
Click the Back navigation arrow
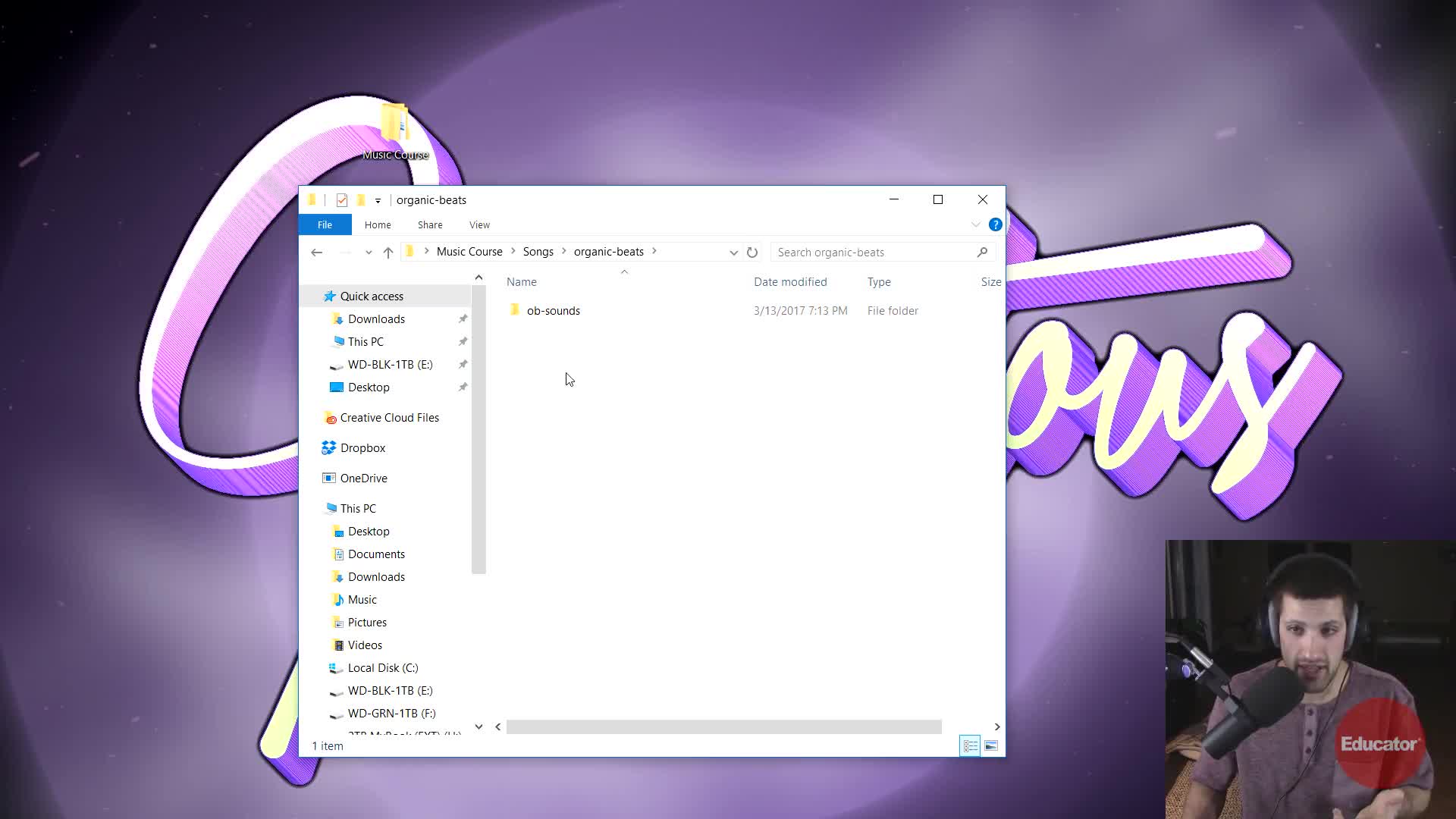pos(317,253)
